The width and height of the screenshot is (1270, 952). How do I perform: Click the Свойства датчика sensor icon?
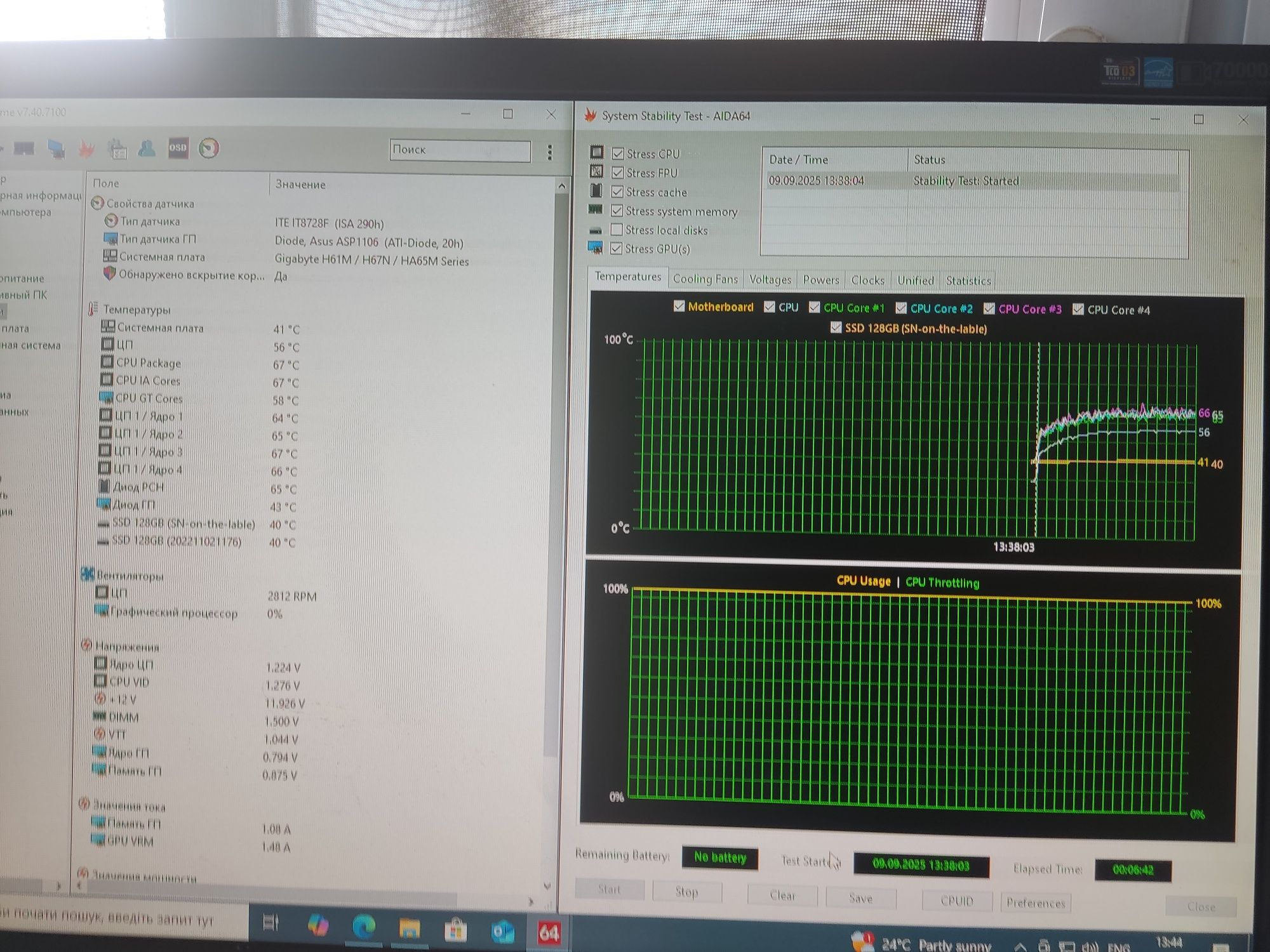(x=97, y=203)
